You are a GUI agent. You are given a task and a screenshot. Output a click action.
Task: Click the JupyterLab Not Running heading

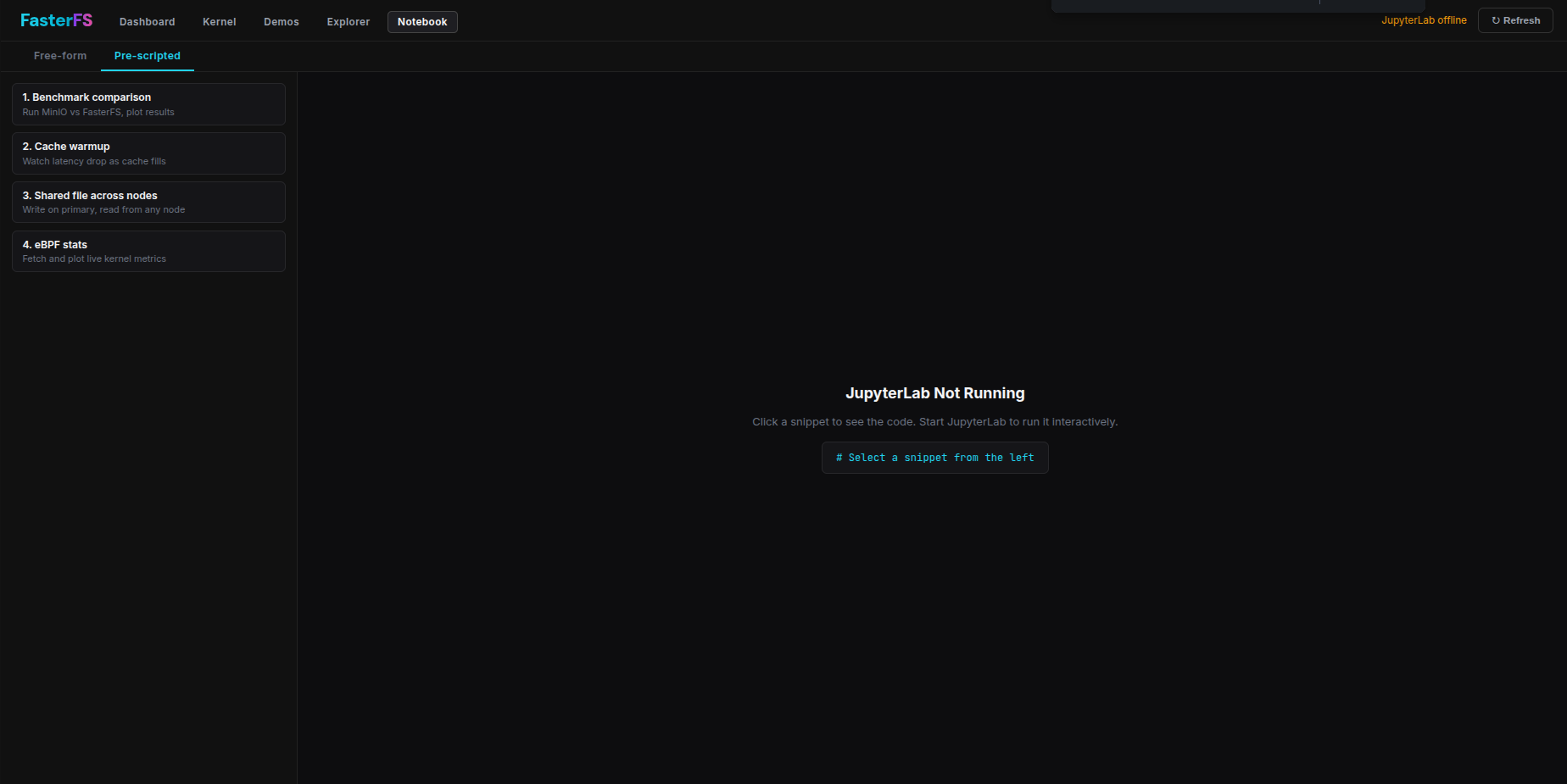click(934, 393)
